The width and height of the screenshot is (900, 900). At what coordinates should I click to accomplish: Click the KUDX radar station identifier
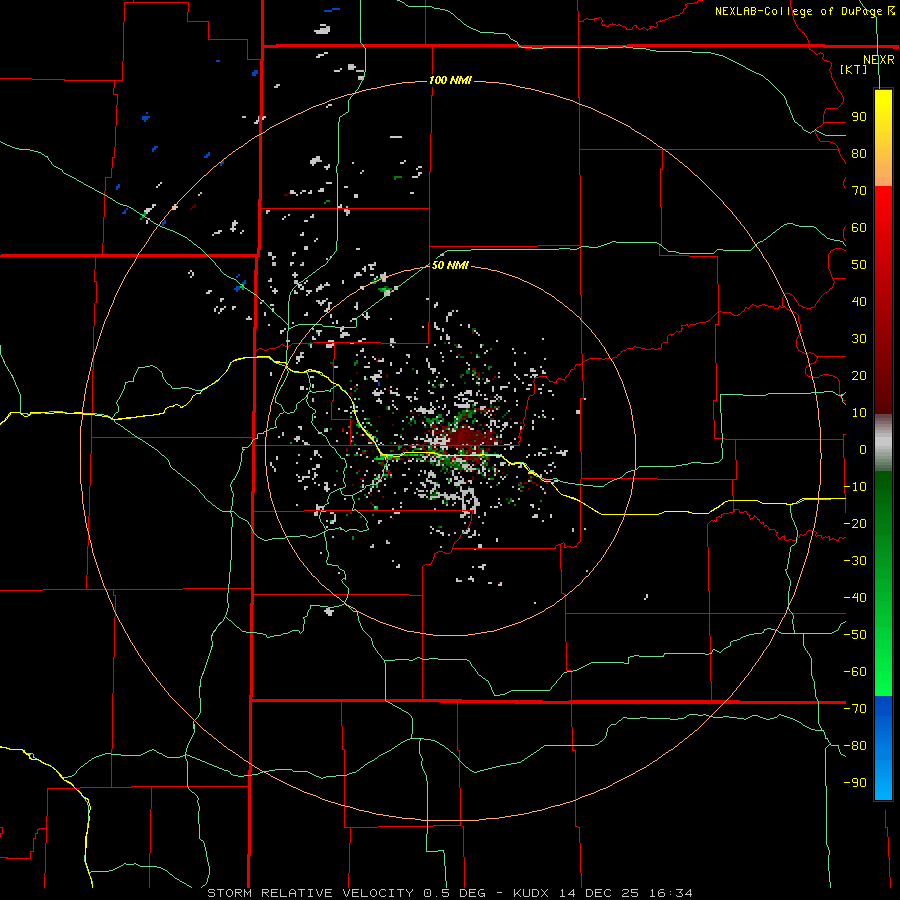tap(532, 893)
